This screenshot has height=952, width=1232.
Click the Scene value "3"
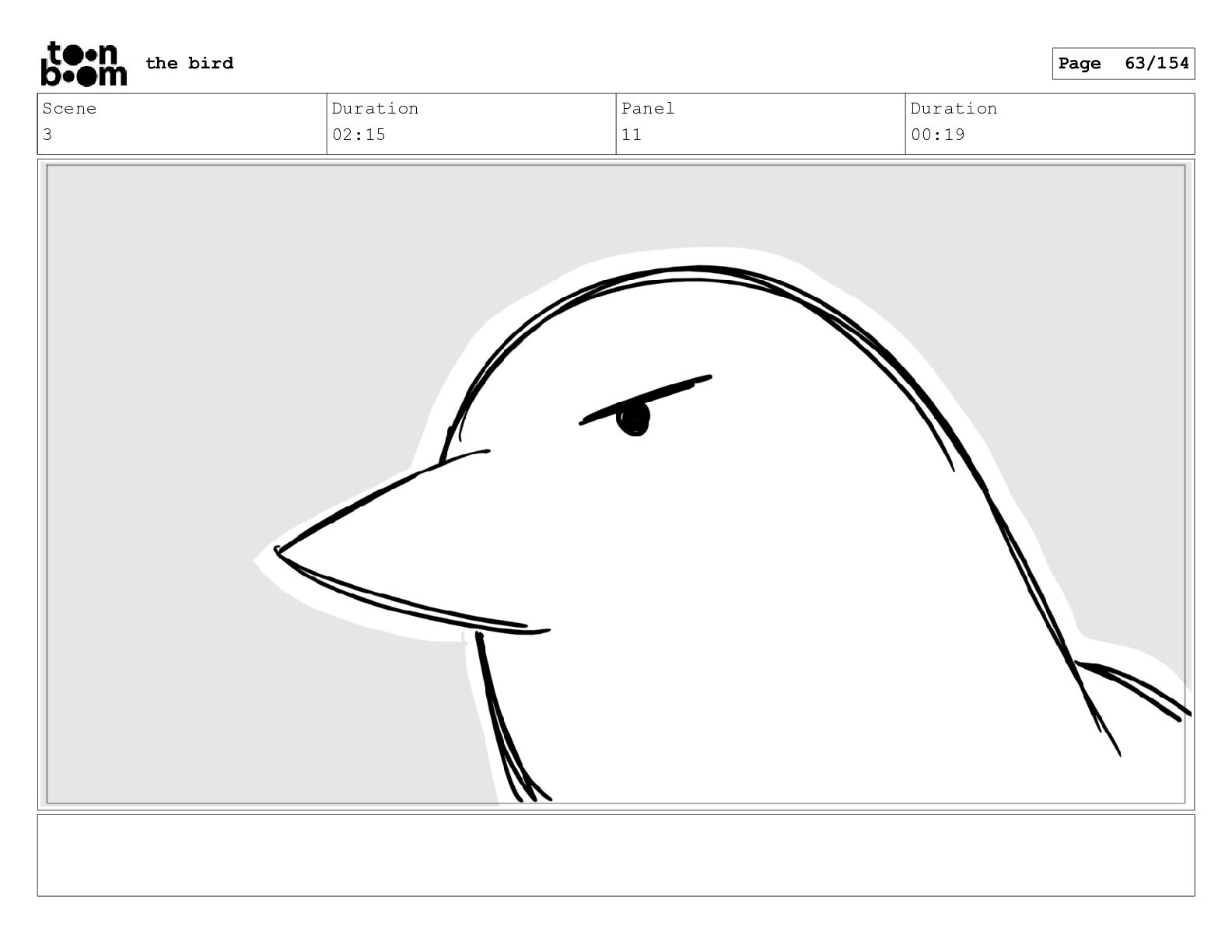[x=47, y=135]
